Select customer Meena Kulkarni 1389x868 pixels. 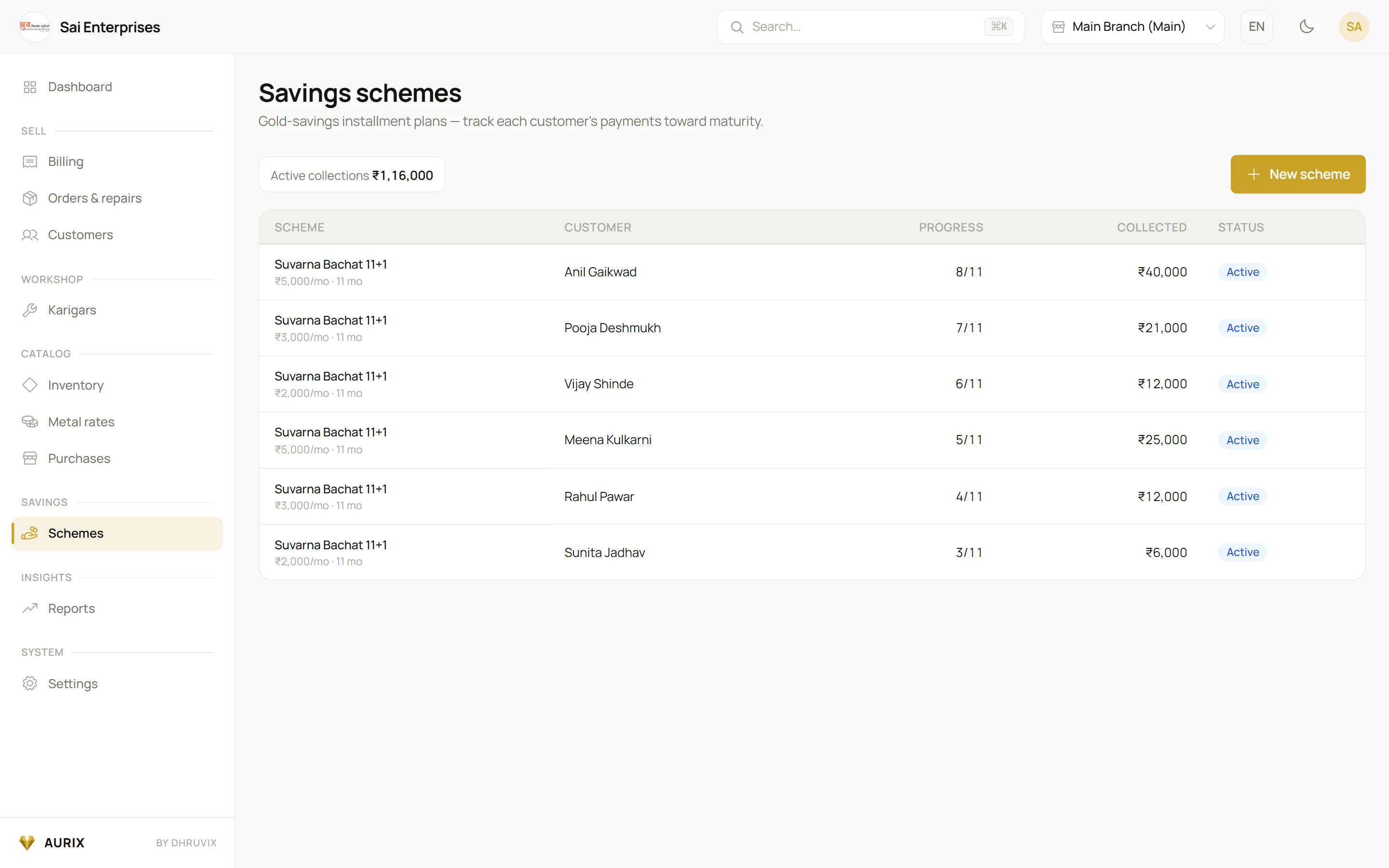click(608, 440)
